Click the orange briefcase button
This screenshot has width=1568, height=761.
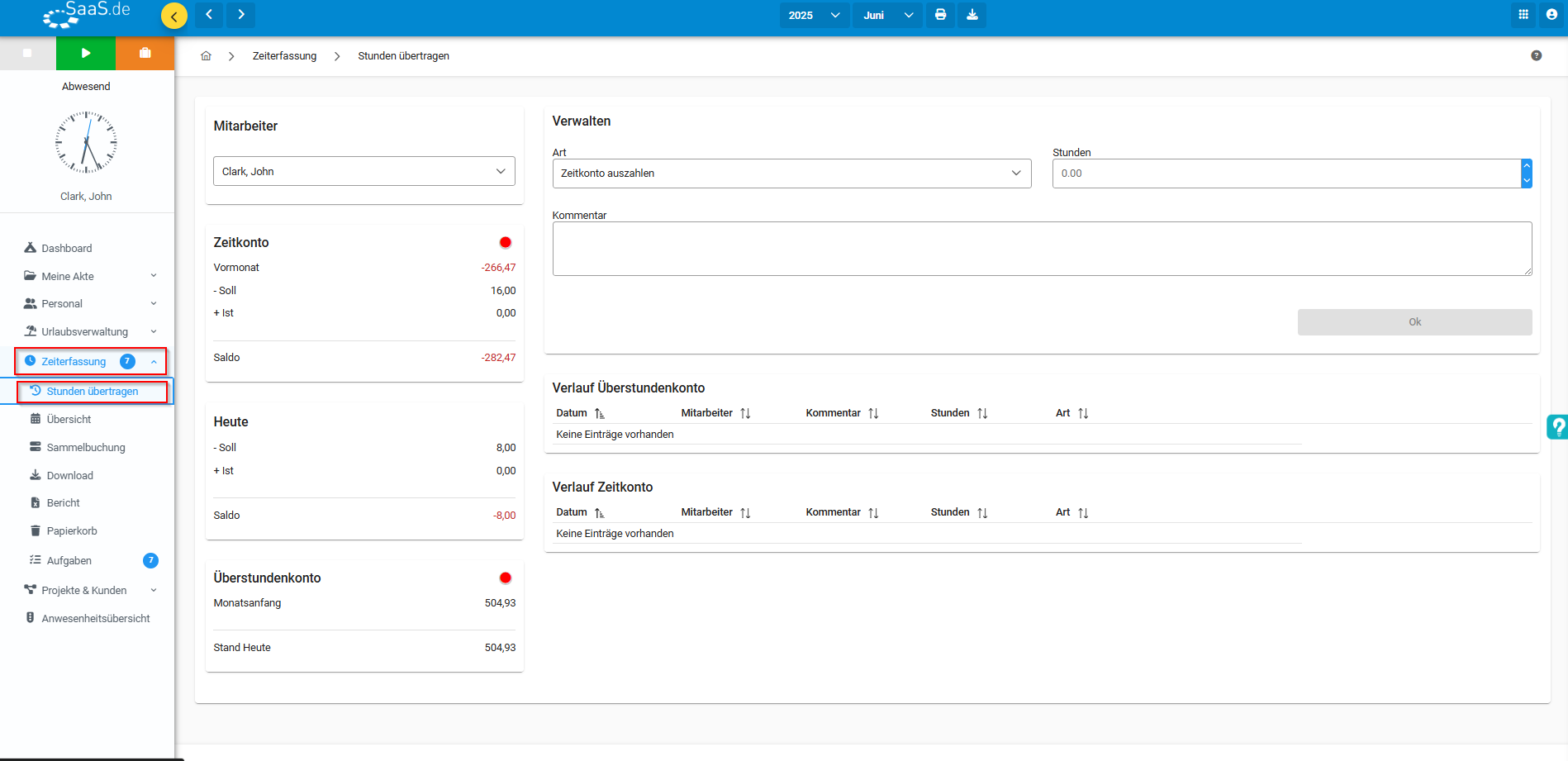point(145,53)
